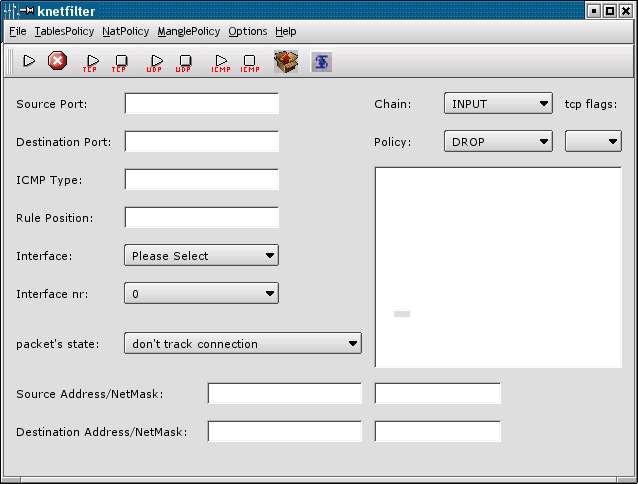Screen dimensions: 638x484
Task: Open the Options menu
Action: (247, 31)
